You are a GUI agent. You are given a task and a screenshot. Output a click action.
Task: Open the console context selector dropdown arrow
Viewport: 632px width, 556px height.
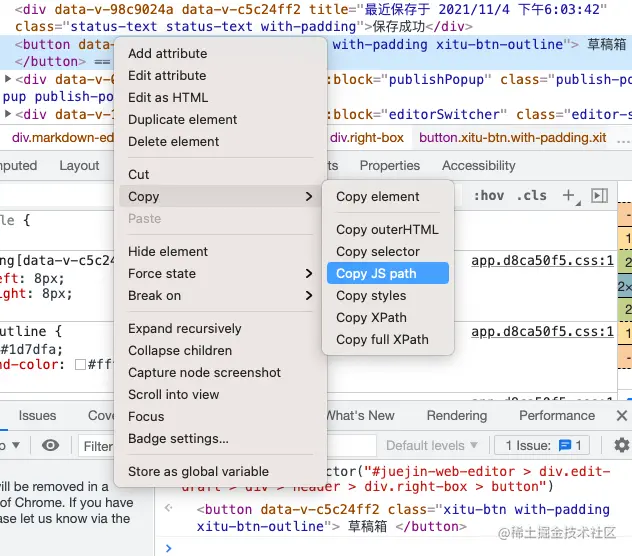16,446
